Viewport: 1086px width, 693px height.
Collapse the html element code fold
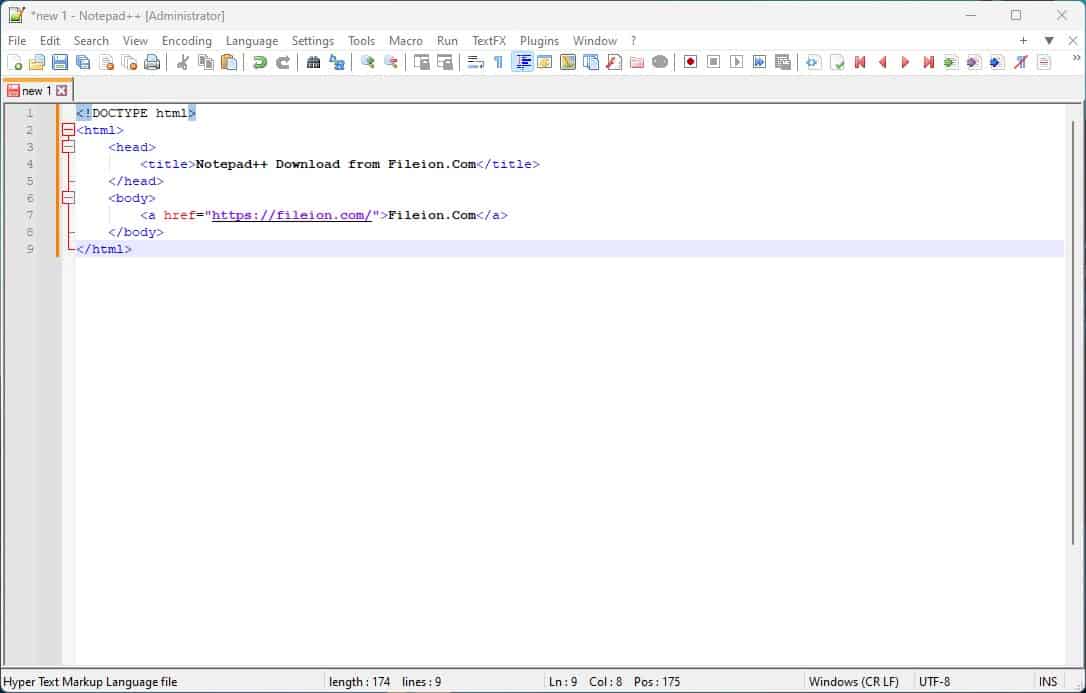coord(68,130)
